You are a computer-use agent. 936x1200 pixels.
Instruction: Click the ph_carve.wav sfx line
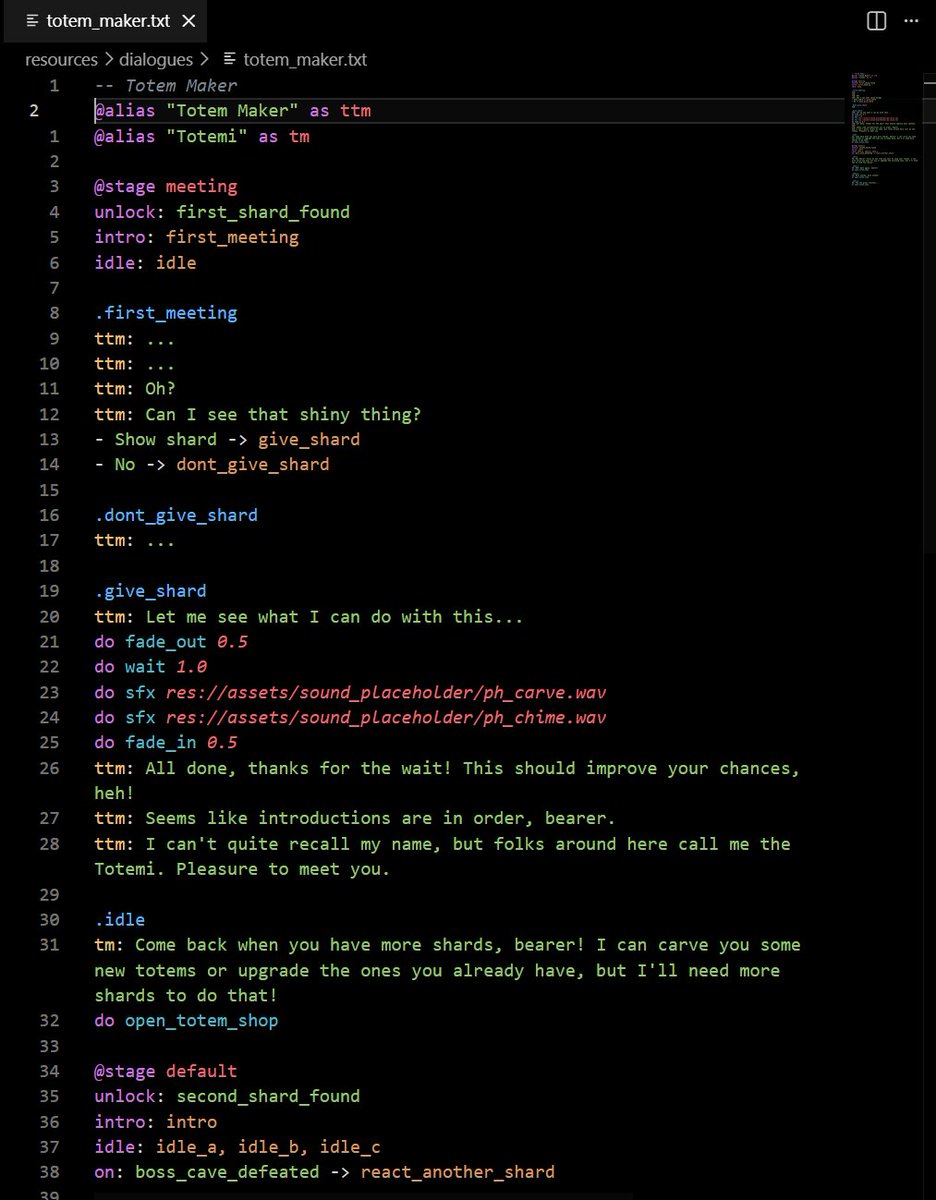tap(351, 692)
